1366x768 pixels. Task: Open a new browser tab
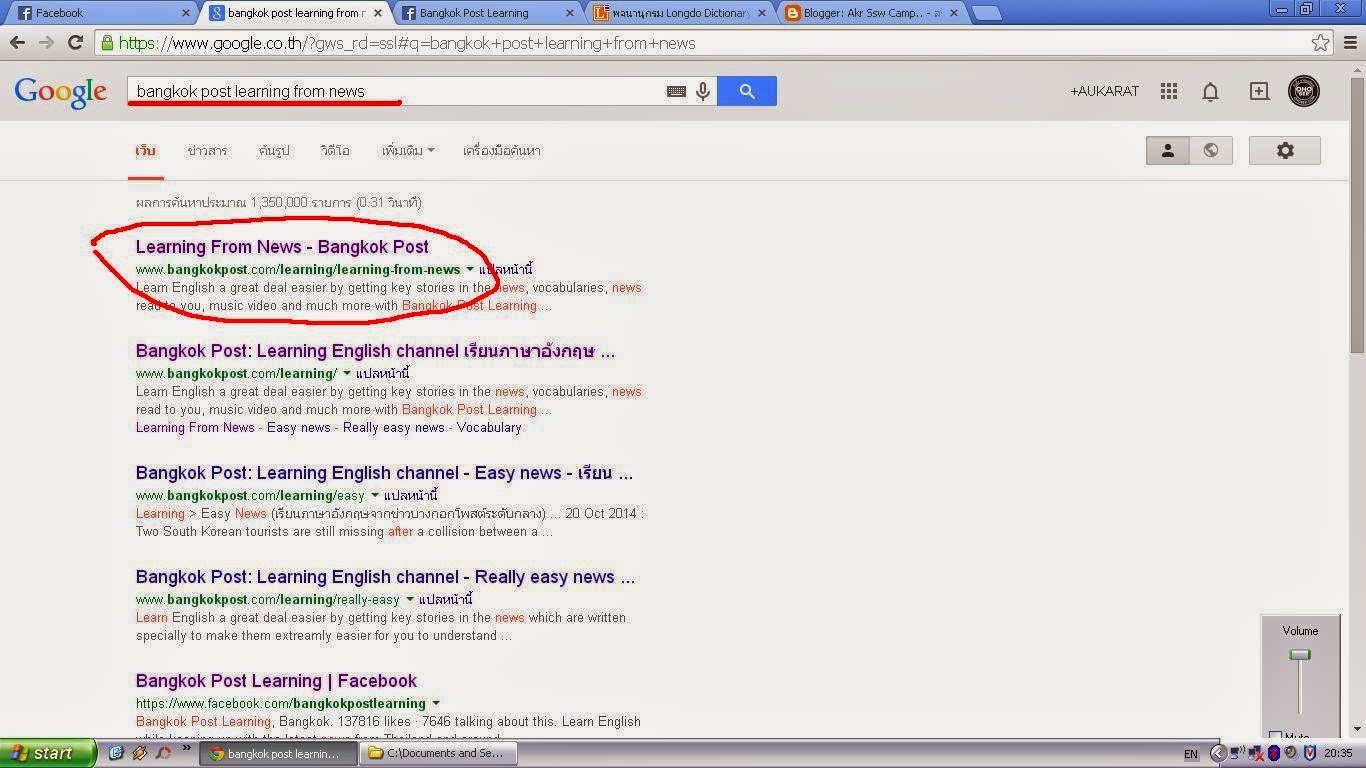coord(986,13)
